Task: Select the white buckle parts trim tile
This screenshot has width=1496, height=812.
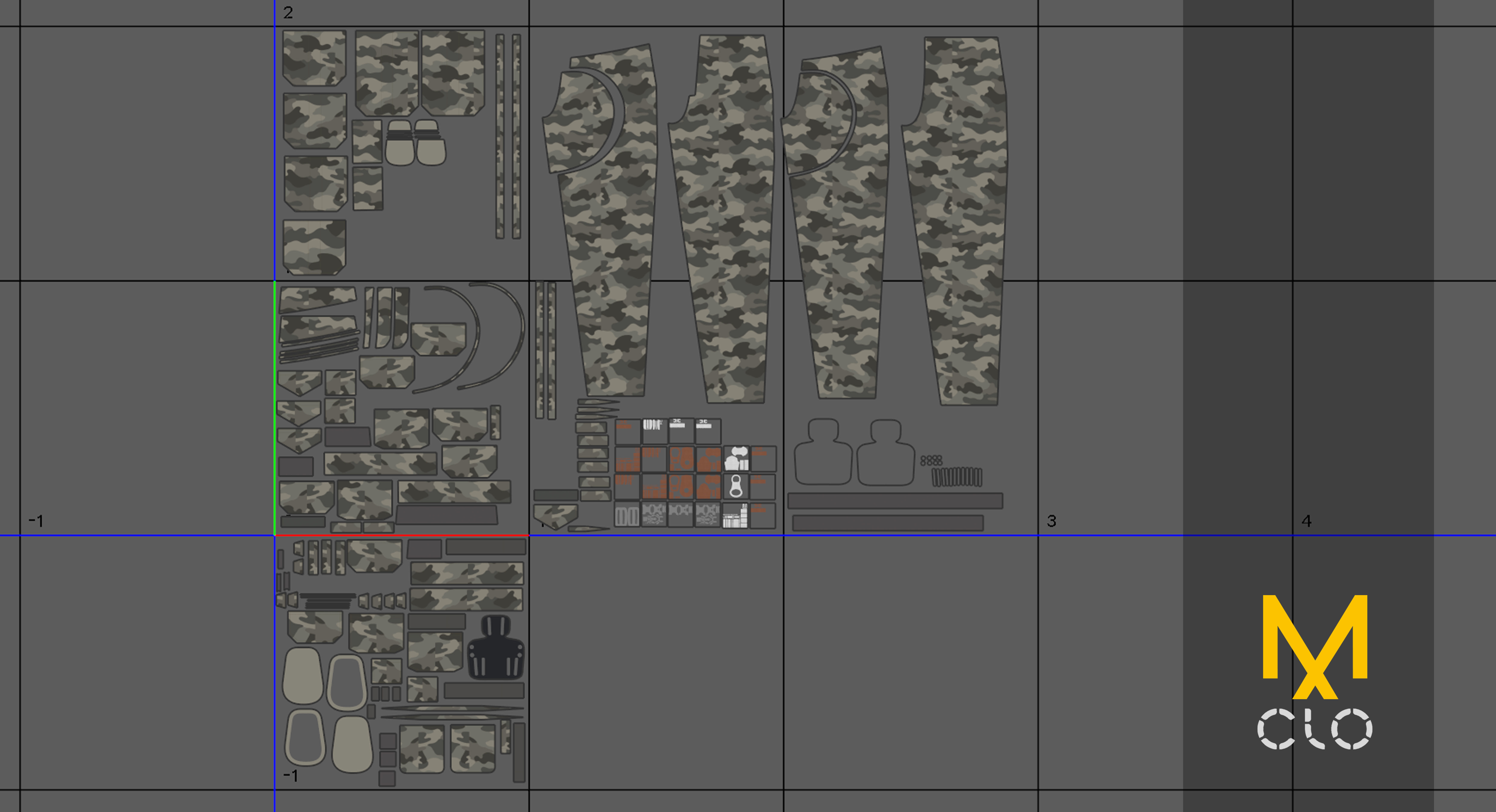Action: coord(736,459)
